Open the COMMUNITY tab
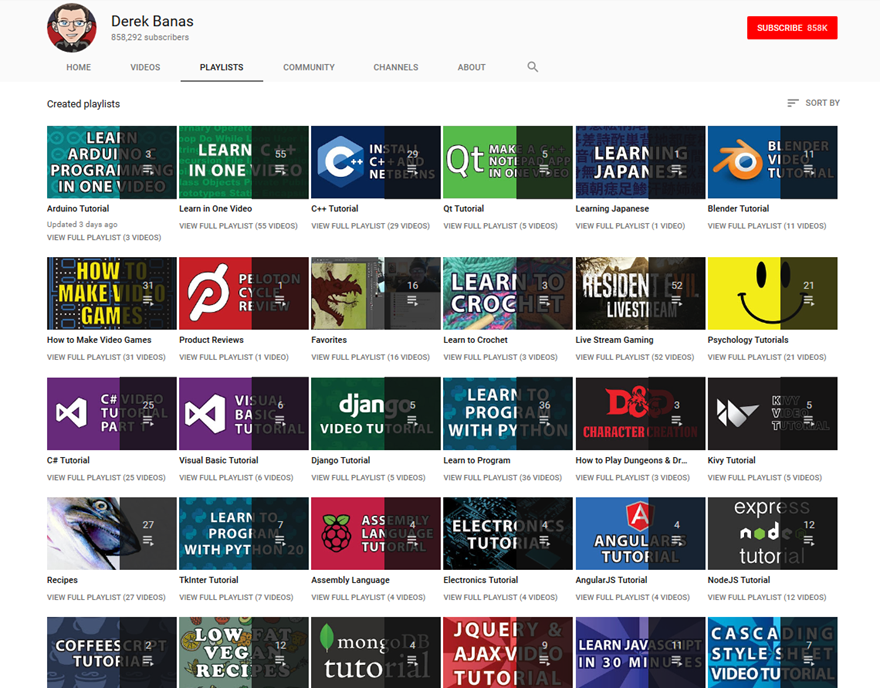Image resolution: width=880 pixels, height=688 pixels. (309, 67)
